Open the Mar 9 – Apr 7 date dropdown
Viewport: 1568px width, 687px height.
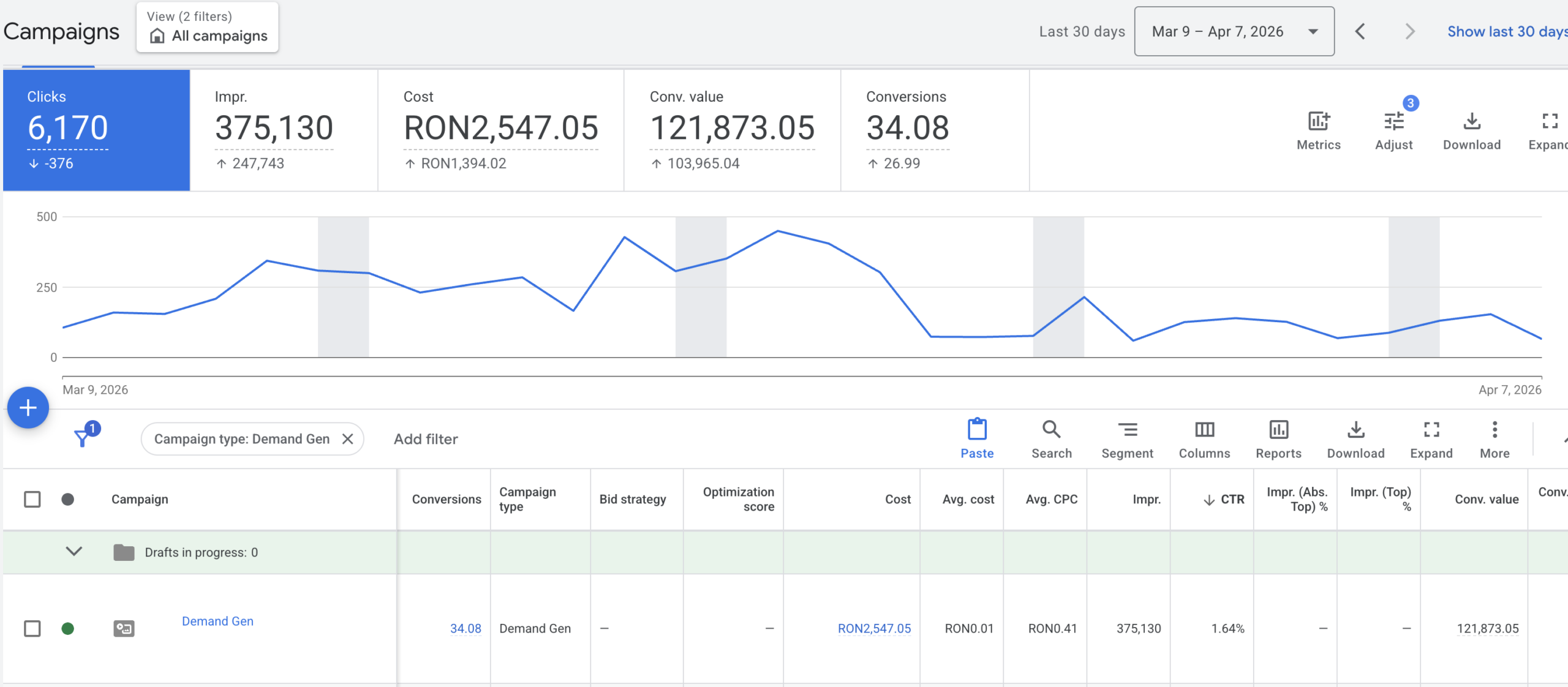coord(1234,32)
